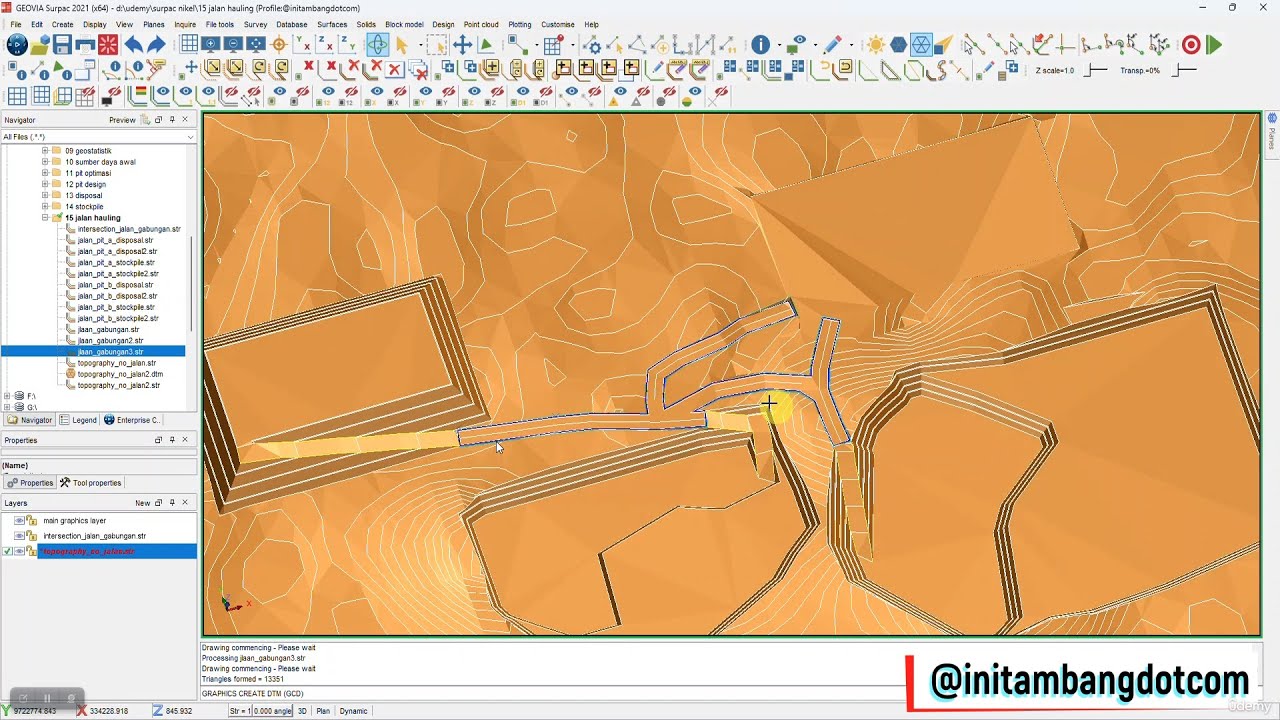Open folder icon in main toolbar
Viewport: 1280px width, 720px height.
coord(39,45)
